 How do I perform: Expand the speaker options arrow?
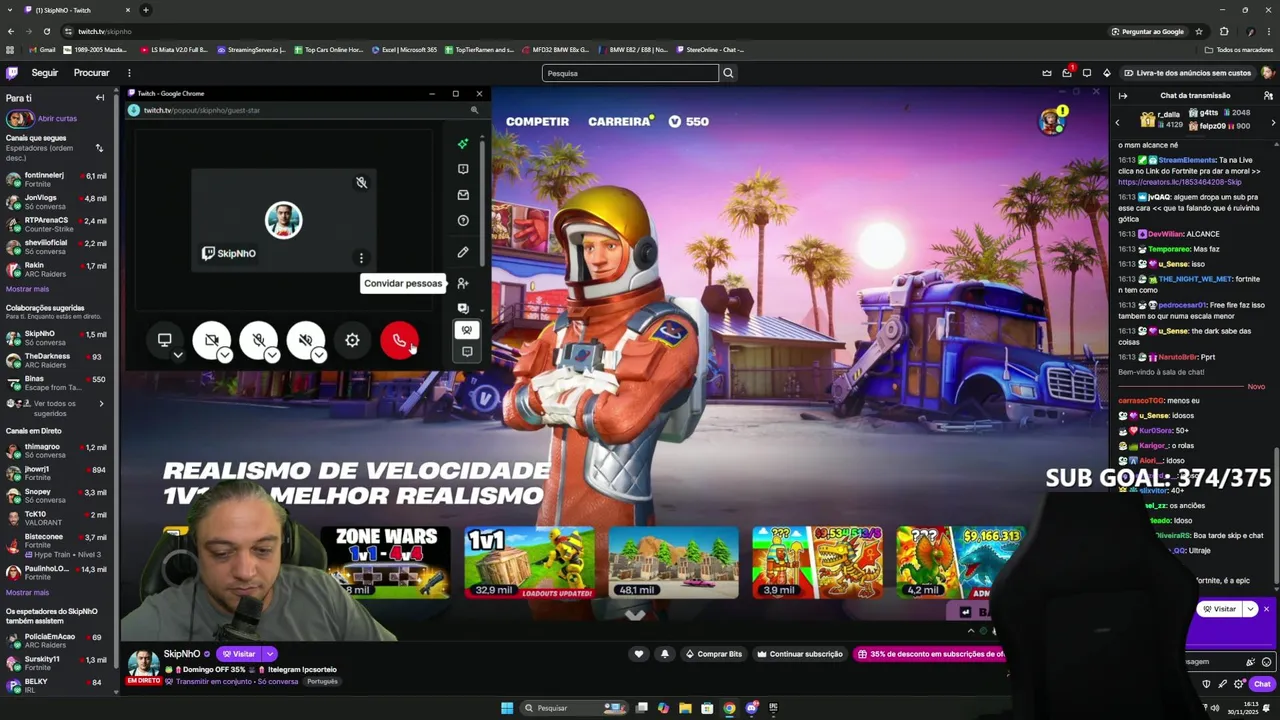(x=319, y=355)
